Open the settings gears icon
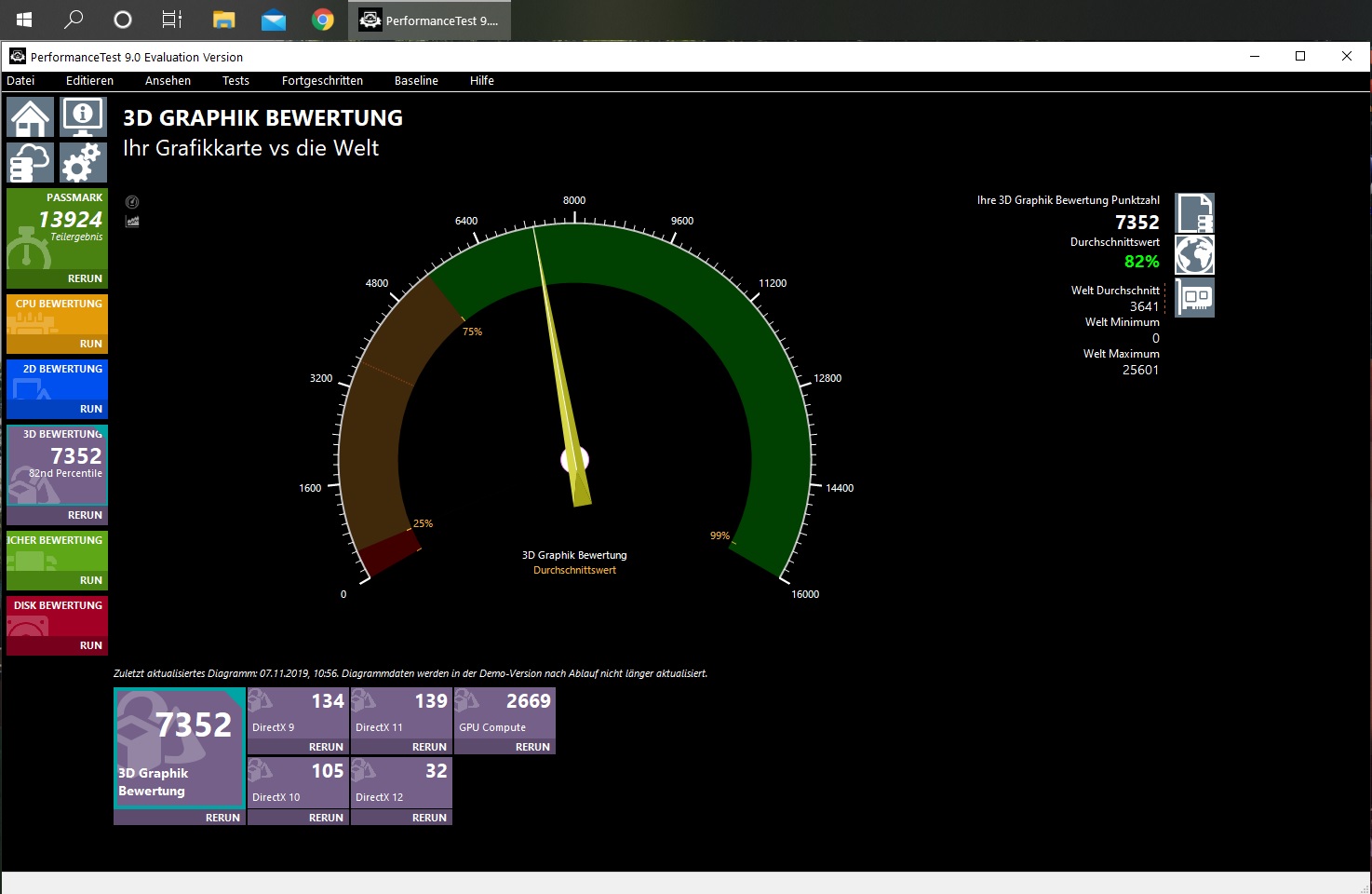 (84, 162)
